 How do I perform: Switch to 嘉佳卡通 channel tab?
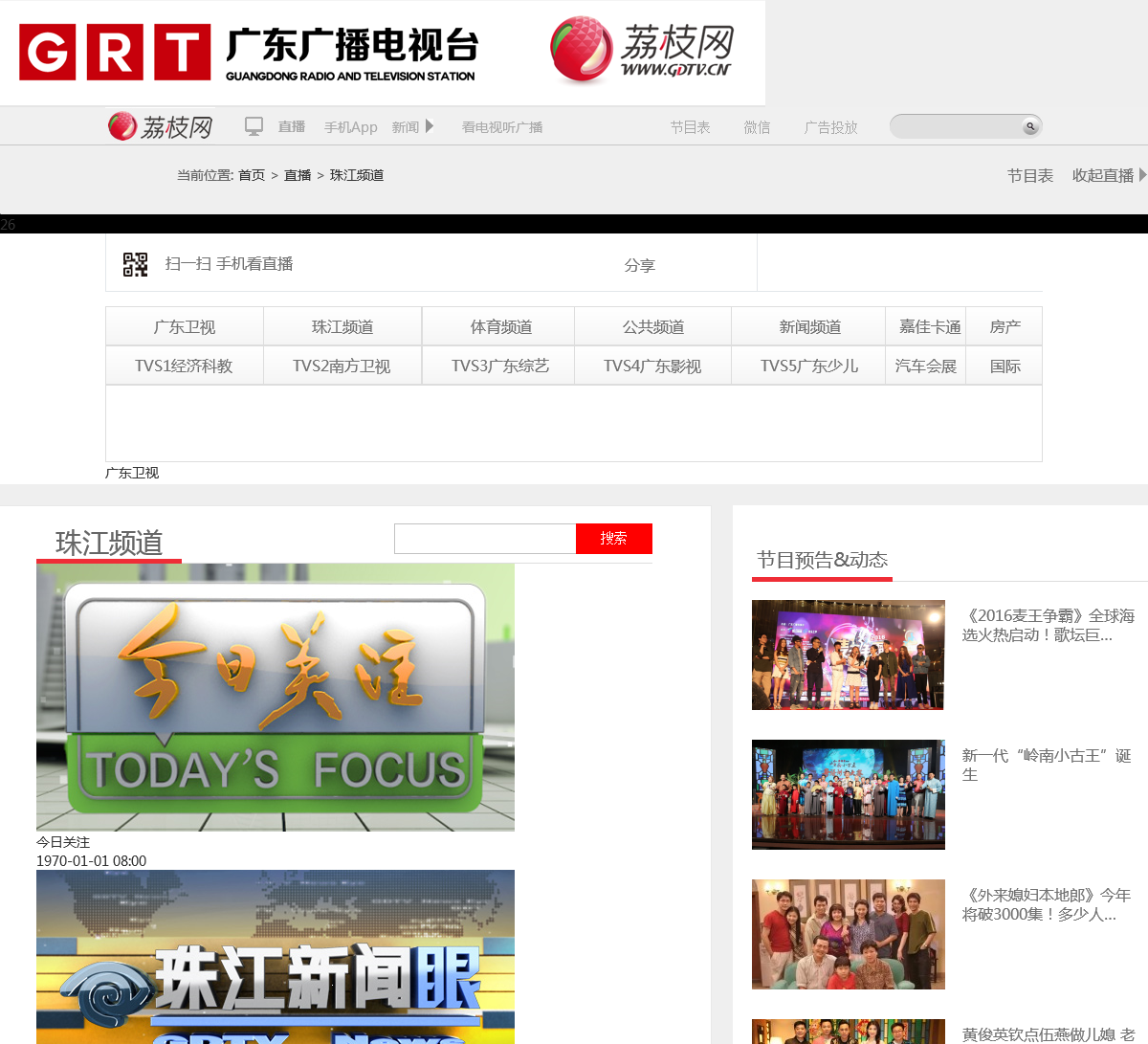tap(927, 326)
